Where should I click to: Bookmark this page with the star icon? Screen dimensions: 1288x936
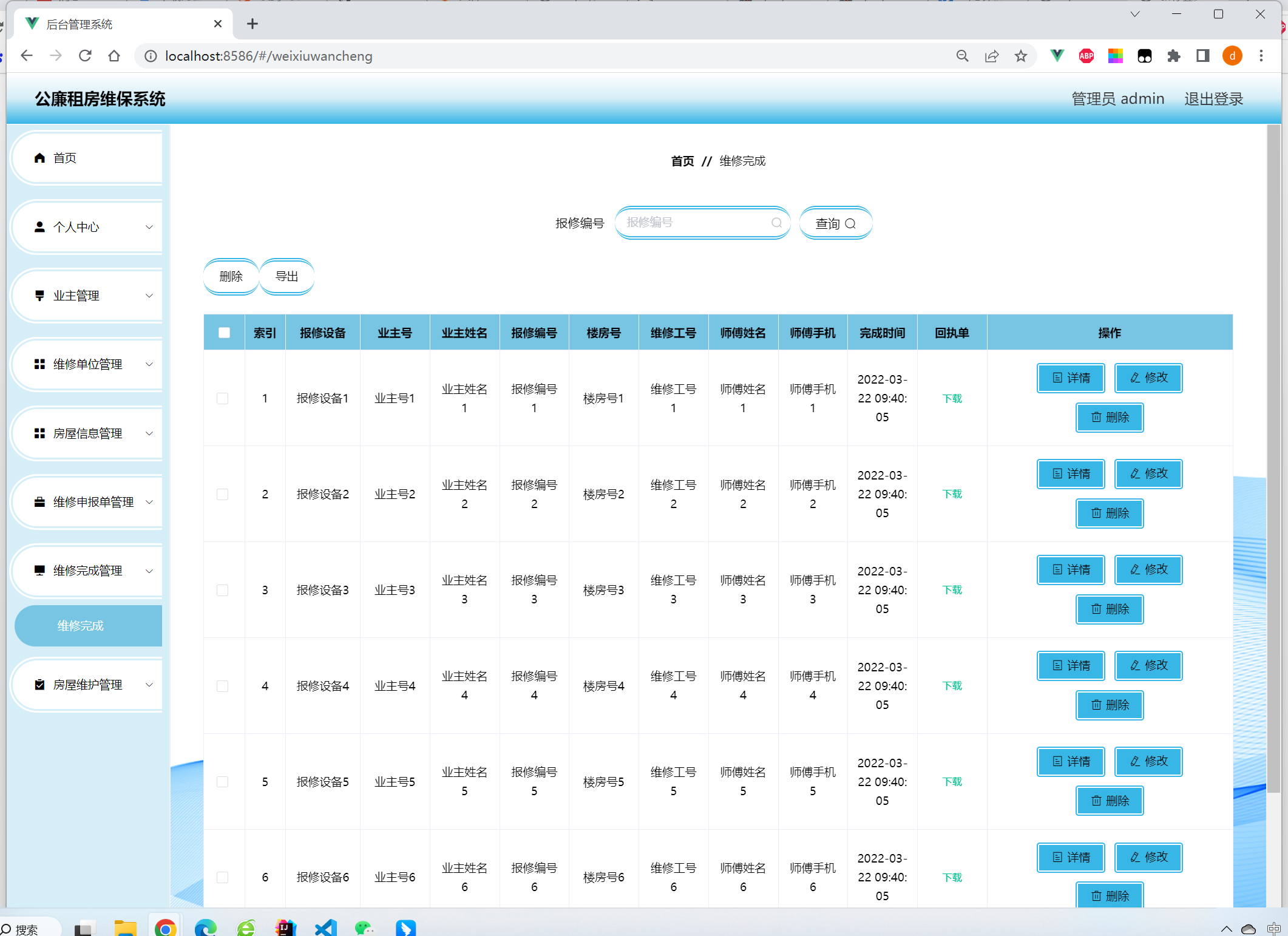click(x=1021, y=56)
